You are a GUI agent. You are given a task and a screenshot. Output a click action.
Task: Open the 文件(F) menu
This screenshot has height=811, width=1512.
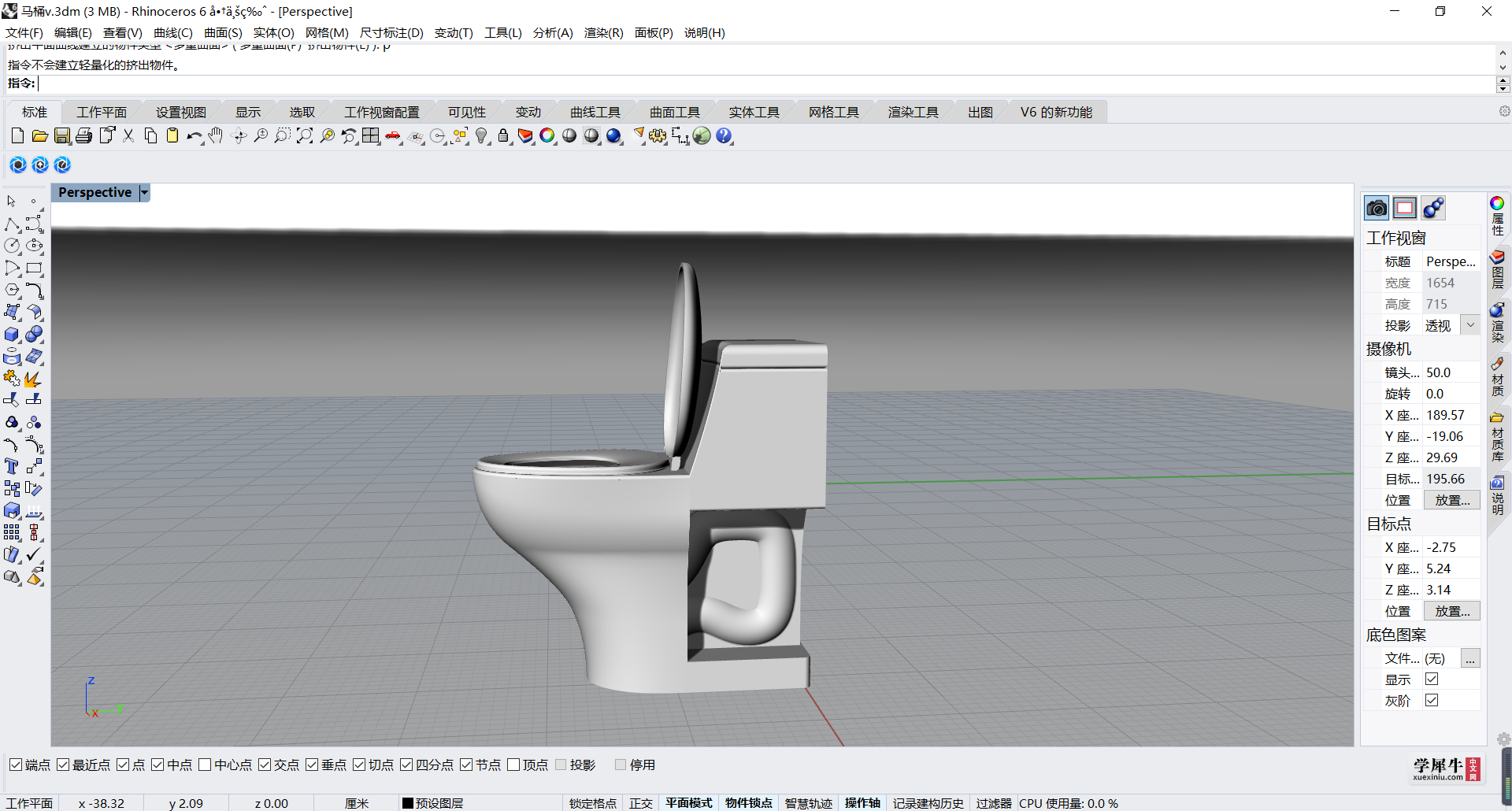(x=24, y=32)
